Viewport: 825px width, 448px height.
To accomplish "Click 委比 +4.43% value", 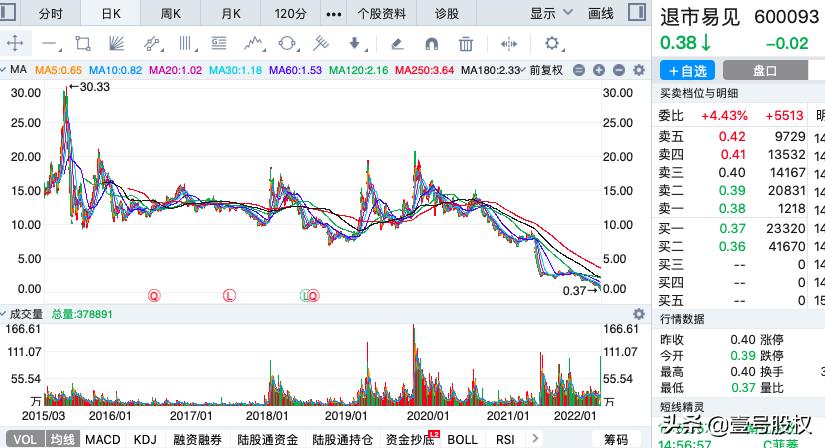I will (724, 116).
